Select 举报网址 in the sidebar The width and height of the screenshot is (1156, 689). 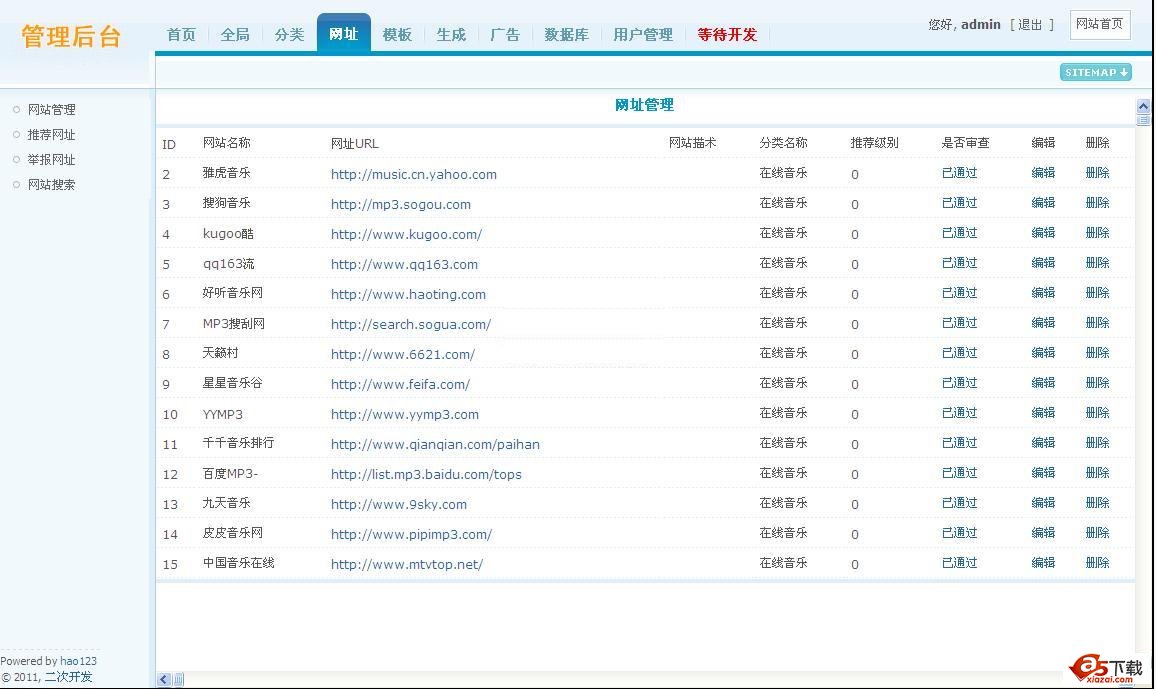pos(51,160)
